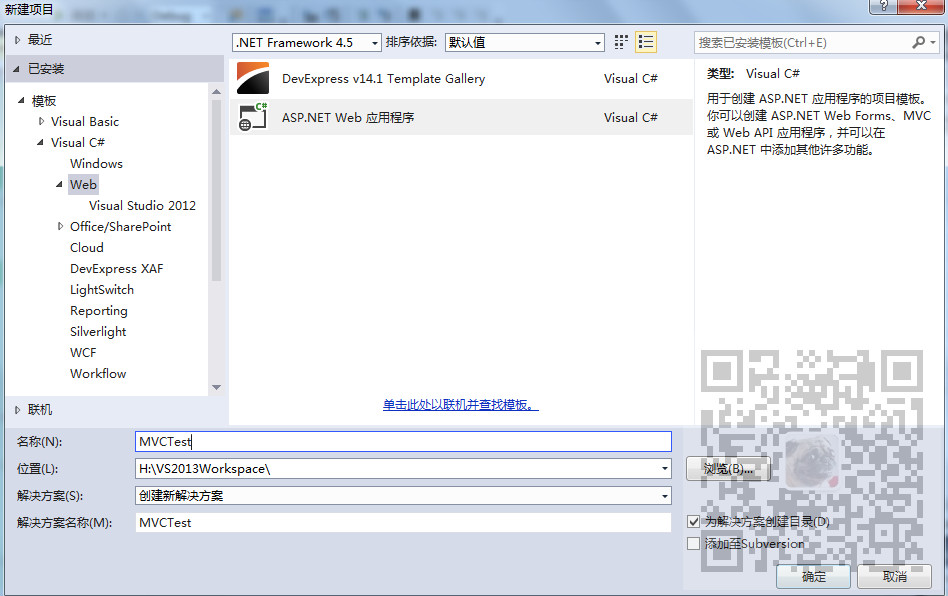Activate the list view toggle for templates

(644, 41)
